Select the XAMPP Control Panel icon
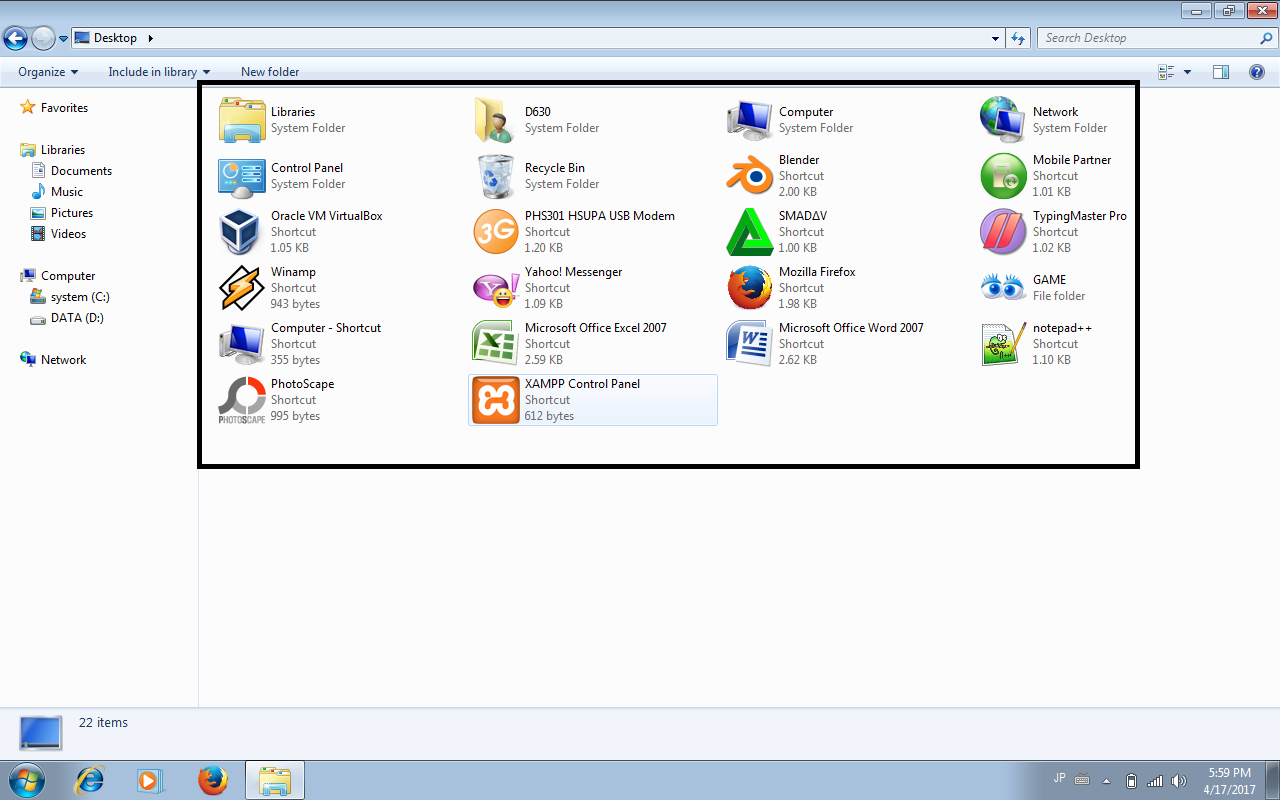Image resolution: width=1280 pixels, height=800 pixels. (496, 400)
